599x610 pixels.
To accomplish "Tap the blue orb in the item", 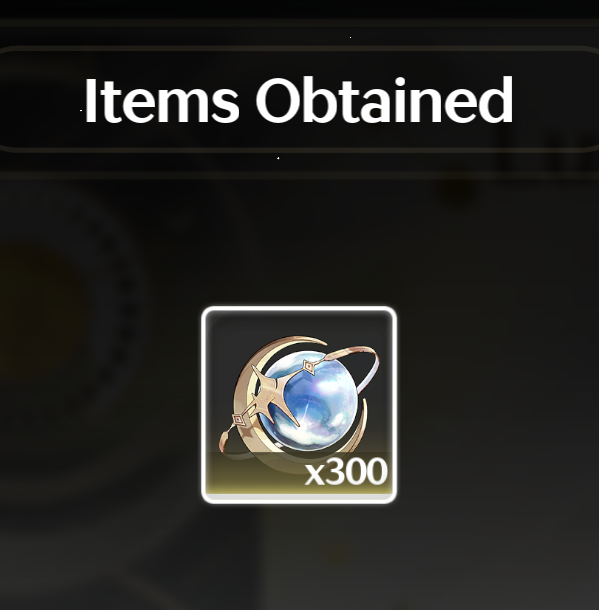I will coord(311,401).
